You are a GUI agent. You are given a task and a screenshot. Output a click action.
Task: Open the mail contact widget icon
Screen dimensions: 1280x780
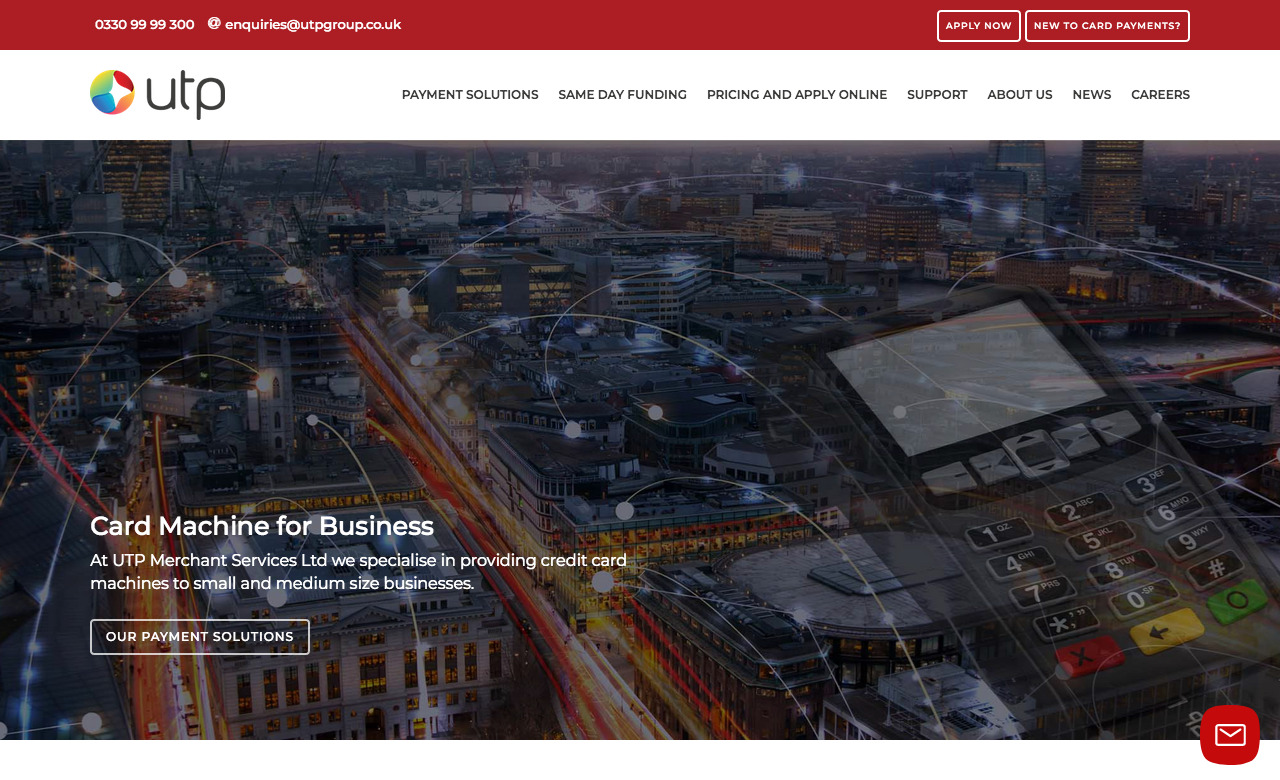[1229, 735]
